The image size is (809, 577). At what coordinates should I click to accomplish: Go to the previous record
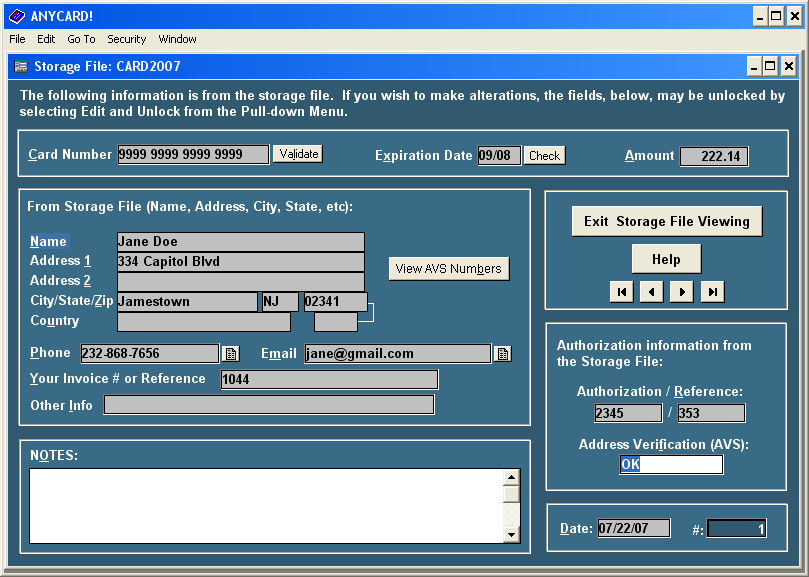tap(652, 292)
